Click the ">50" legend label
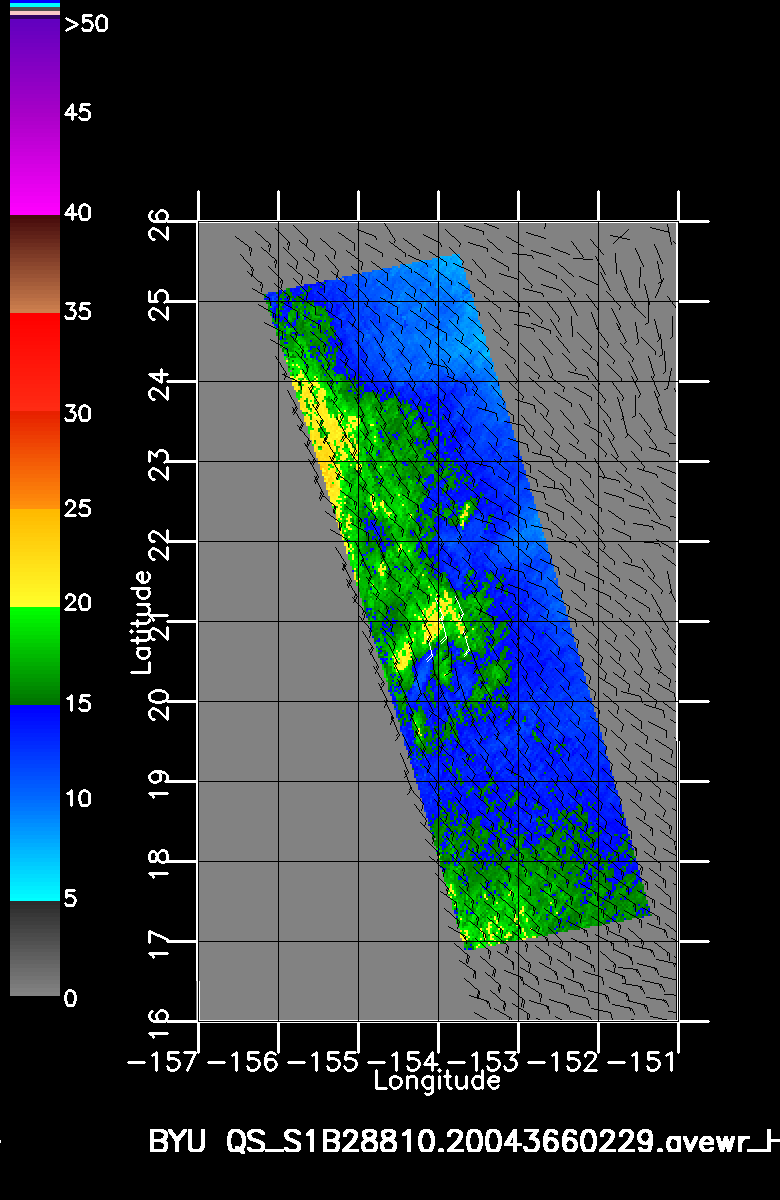Image resolution: width=780 pixels, height=1200 pixels. click(x=86, y=25)
